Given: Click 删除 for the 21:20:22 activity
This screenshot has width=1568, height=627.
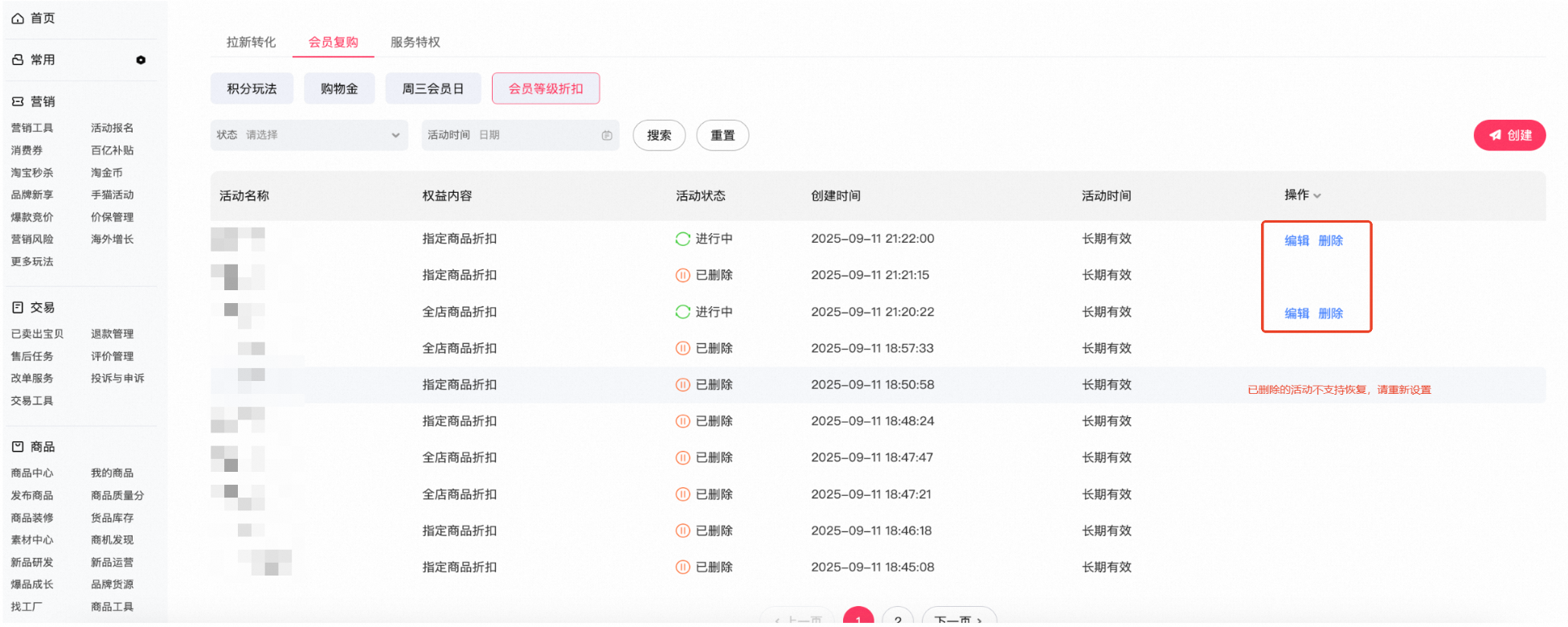Looking at the screenshot, I should pyautogui.click(x=1331, y=313).
